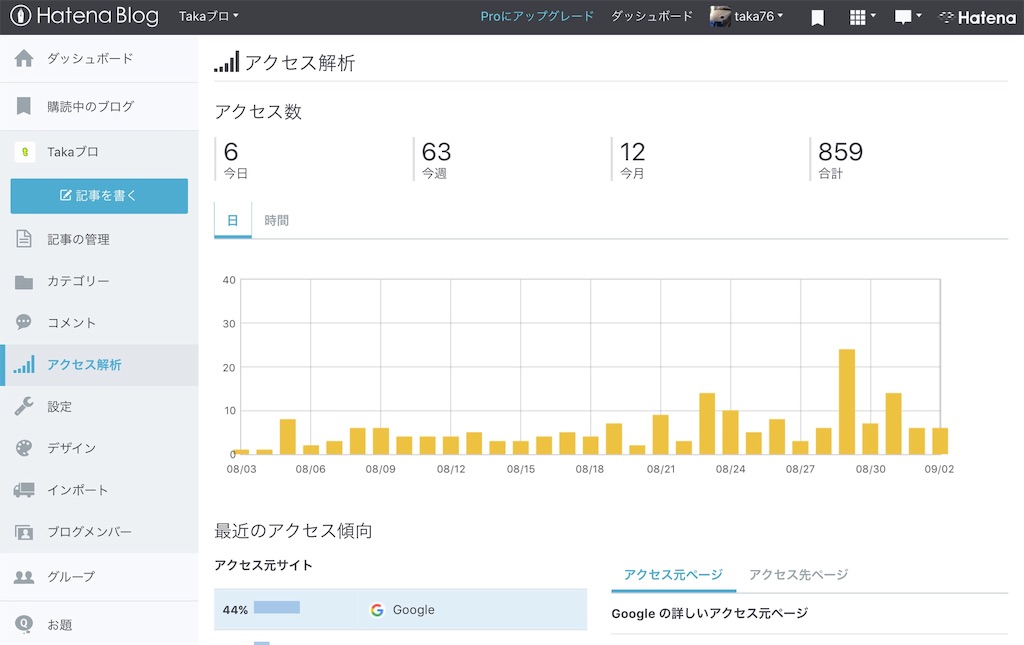
Task: Click the 記事を書く button
Action: pos(99,196)
